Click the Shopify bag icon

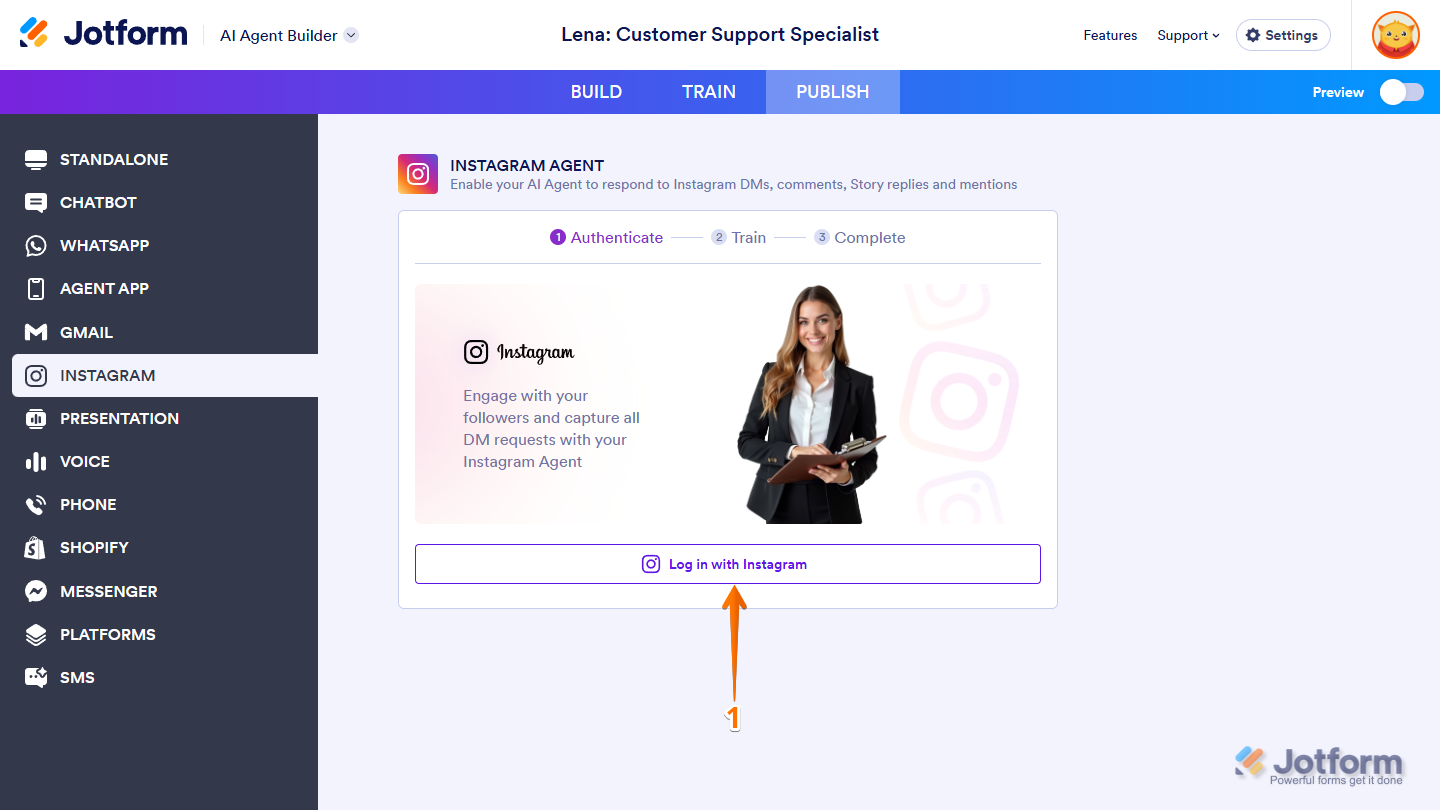click(x=36, y=548)
